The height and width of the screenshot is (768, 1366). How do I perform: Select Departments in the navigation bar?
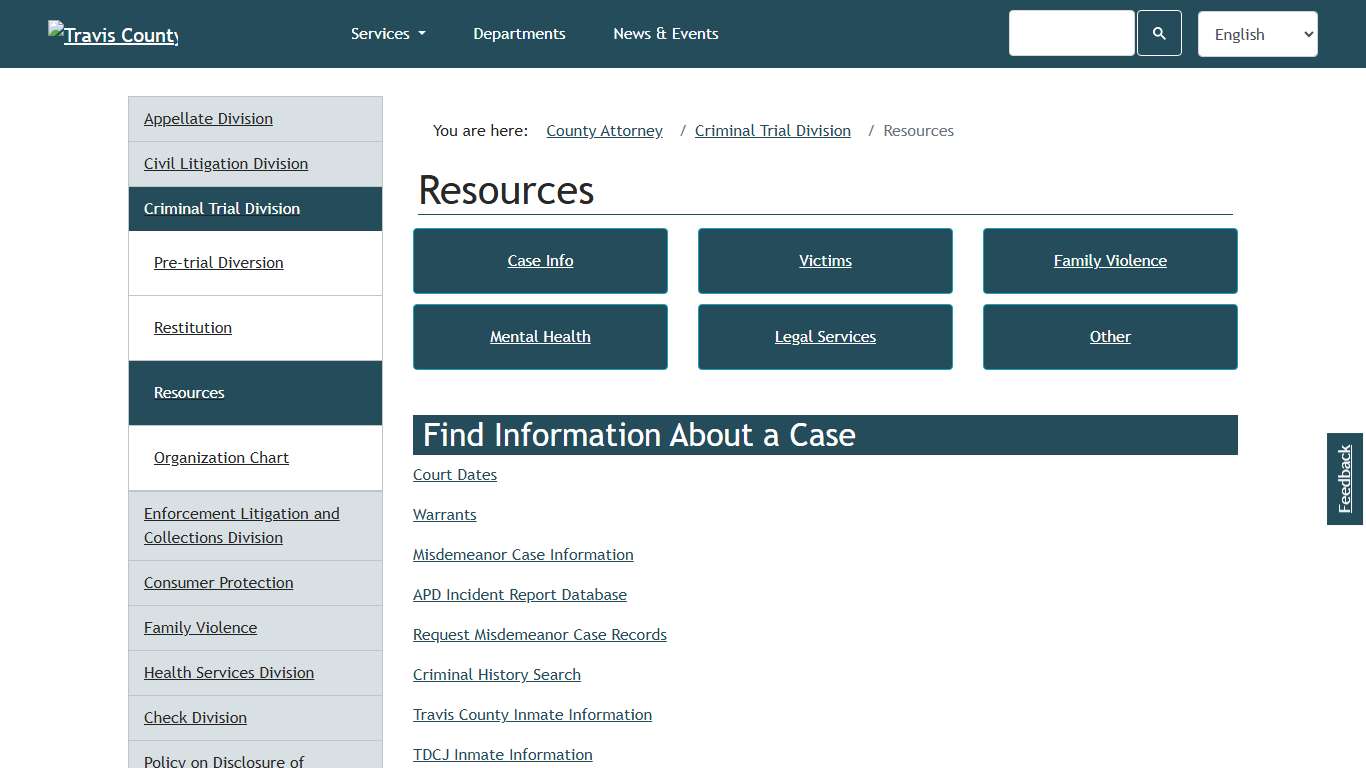point(519,33)
